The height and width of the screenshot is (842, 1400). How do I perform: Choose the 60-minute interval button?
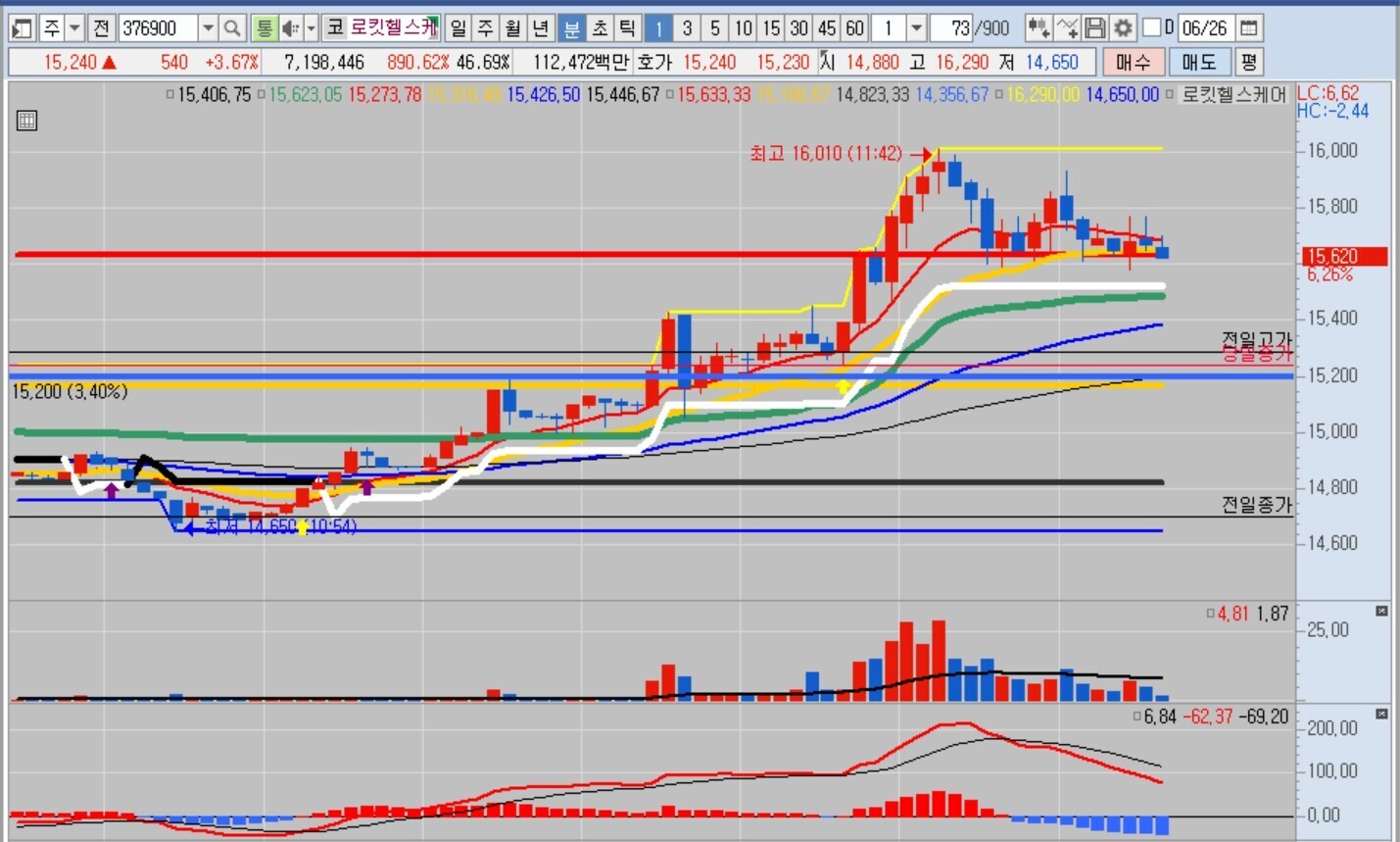click(x=855, y=27)
